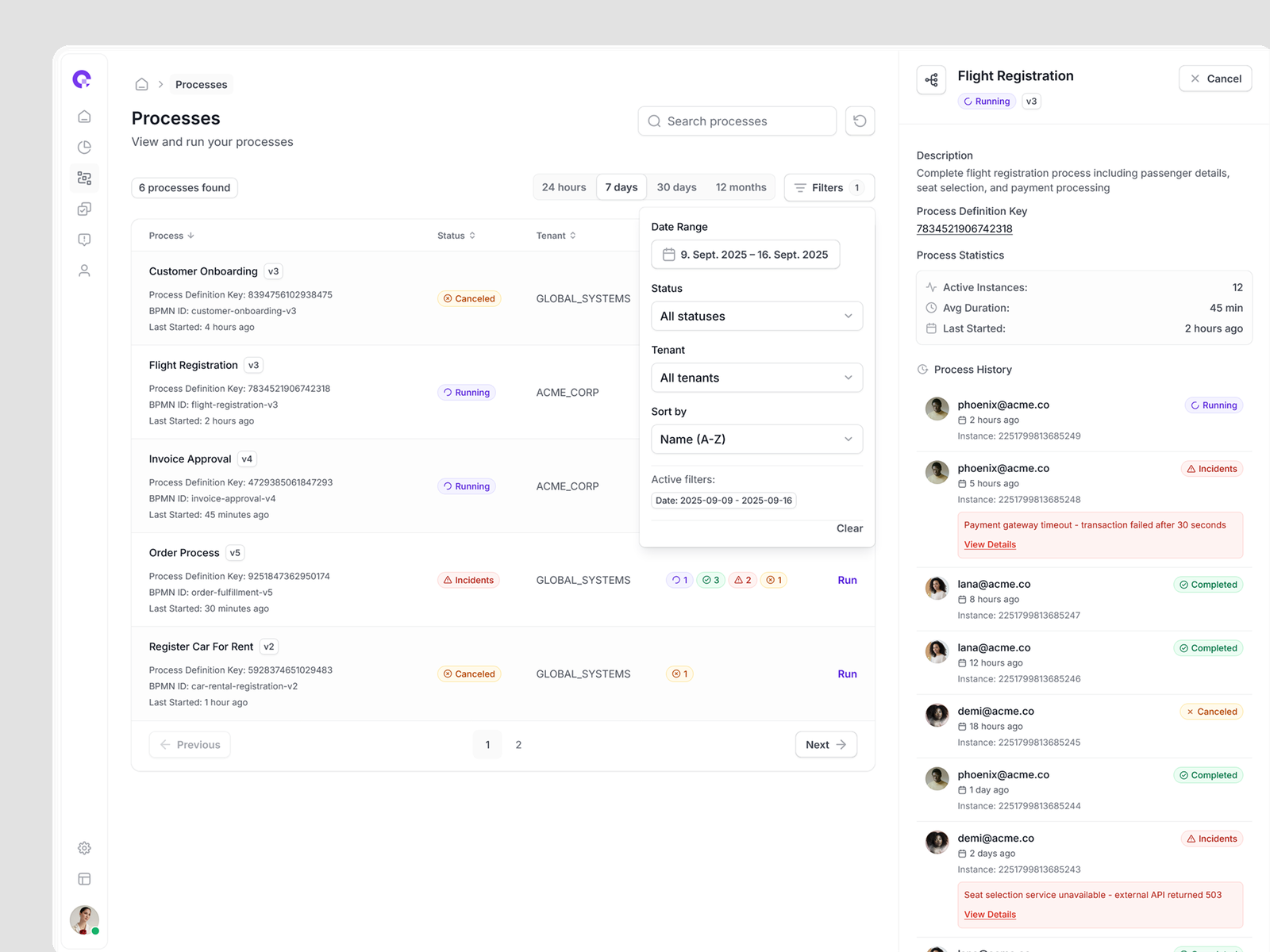Screen dimensions: 1270x952
Task: Run the Register Car For Rent process
Action: [847, 674]
